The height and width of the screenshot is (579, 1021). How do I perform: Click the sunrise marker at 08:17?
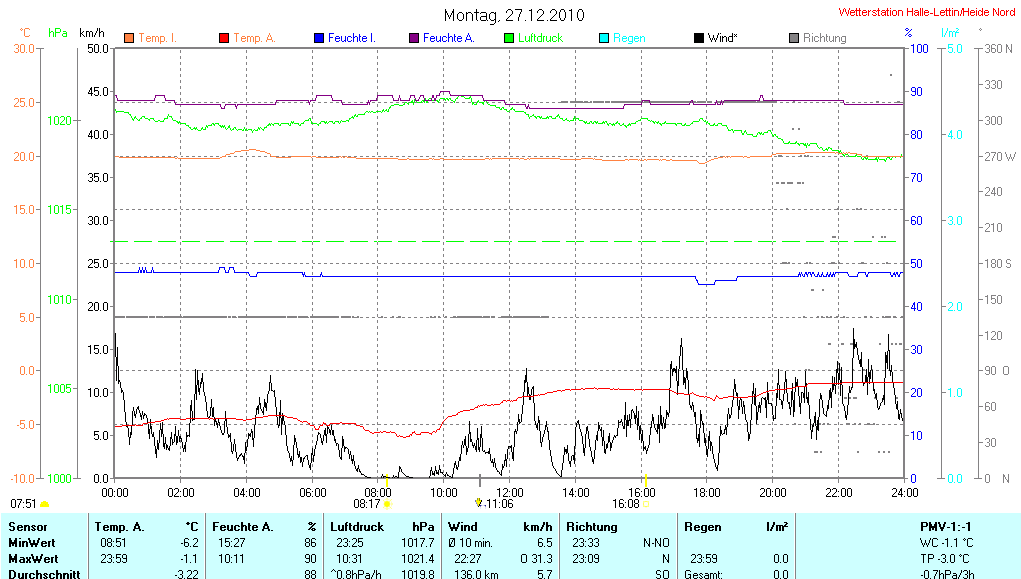tap(386, 504)
